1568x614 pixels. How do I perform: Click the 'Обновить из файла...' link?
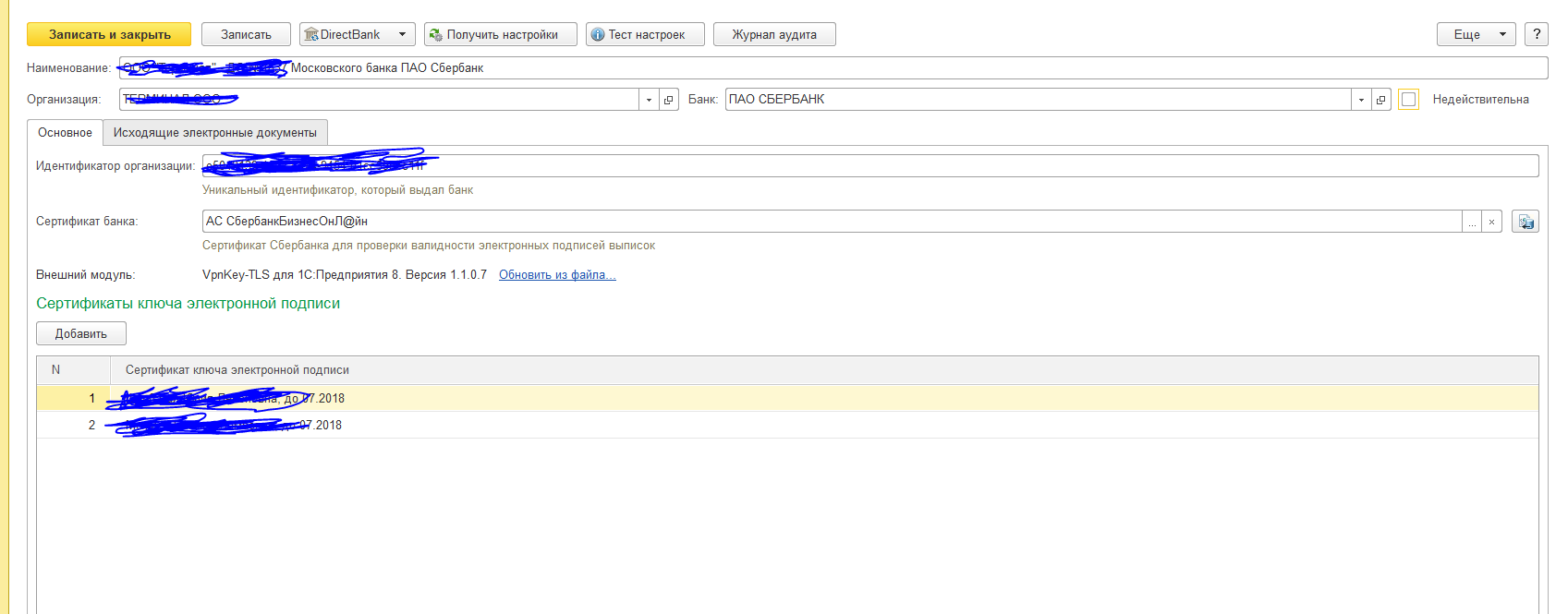(x=557, y=274)
